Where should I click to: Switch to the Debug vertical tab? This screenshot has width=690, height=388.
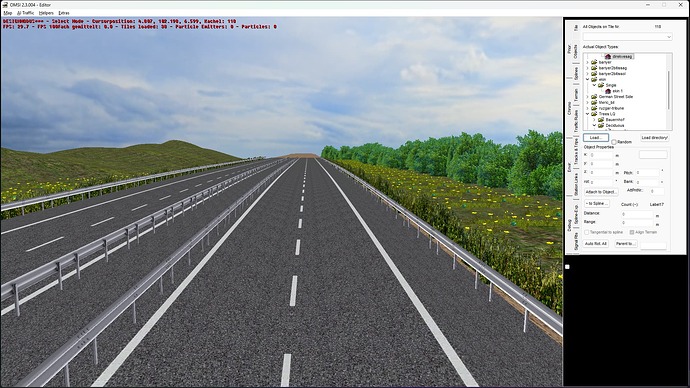click(x=569, y=225)
